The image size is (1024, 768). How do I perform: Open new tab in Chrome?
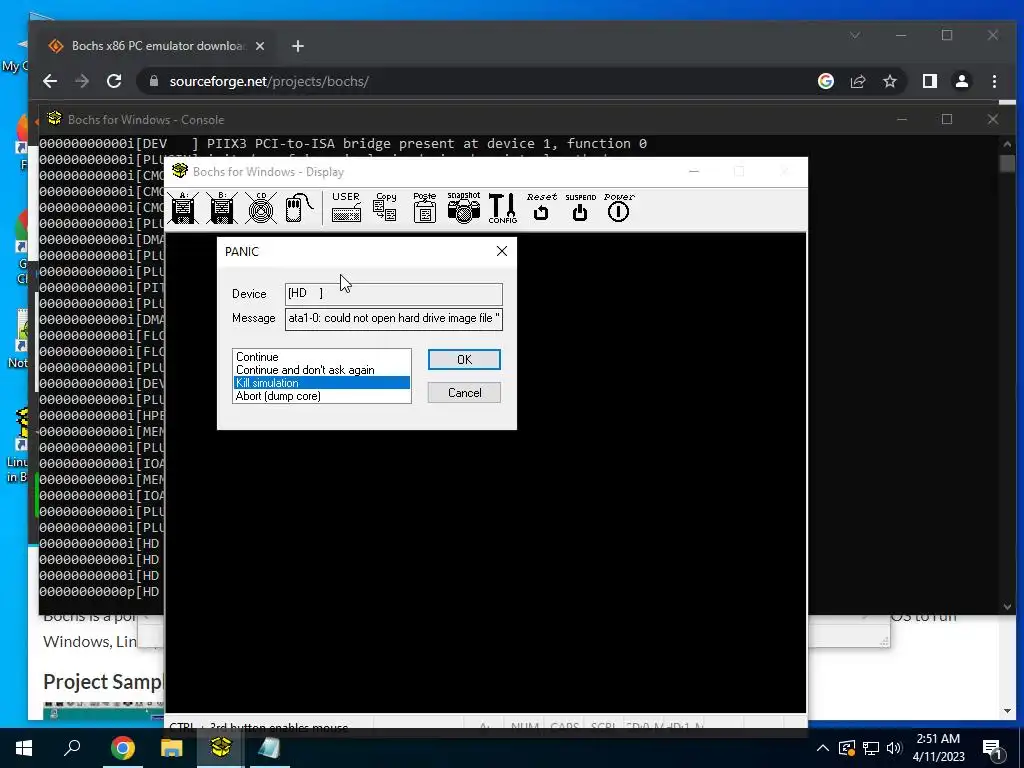pos(298,46)
